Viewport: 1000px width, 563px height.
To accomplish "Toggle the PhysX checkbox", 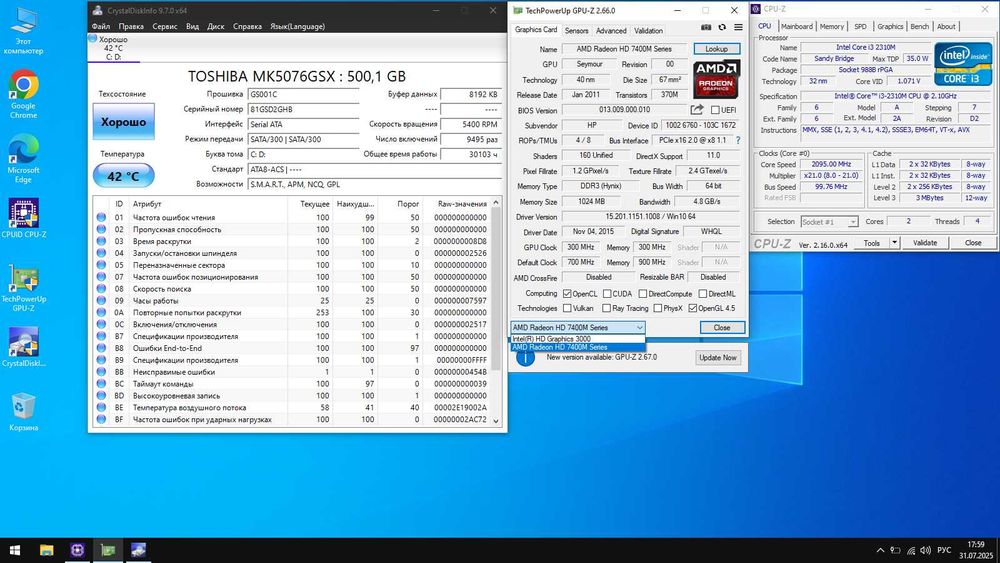I will (658, 309).
